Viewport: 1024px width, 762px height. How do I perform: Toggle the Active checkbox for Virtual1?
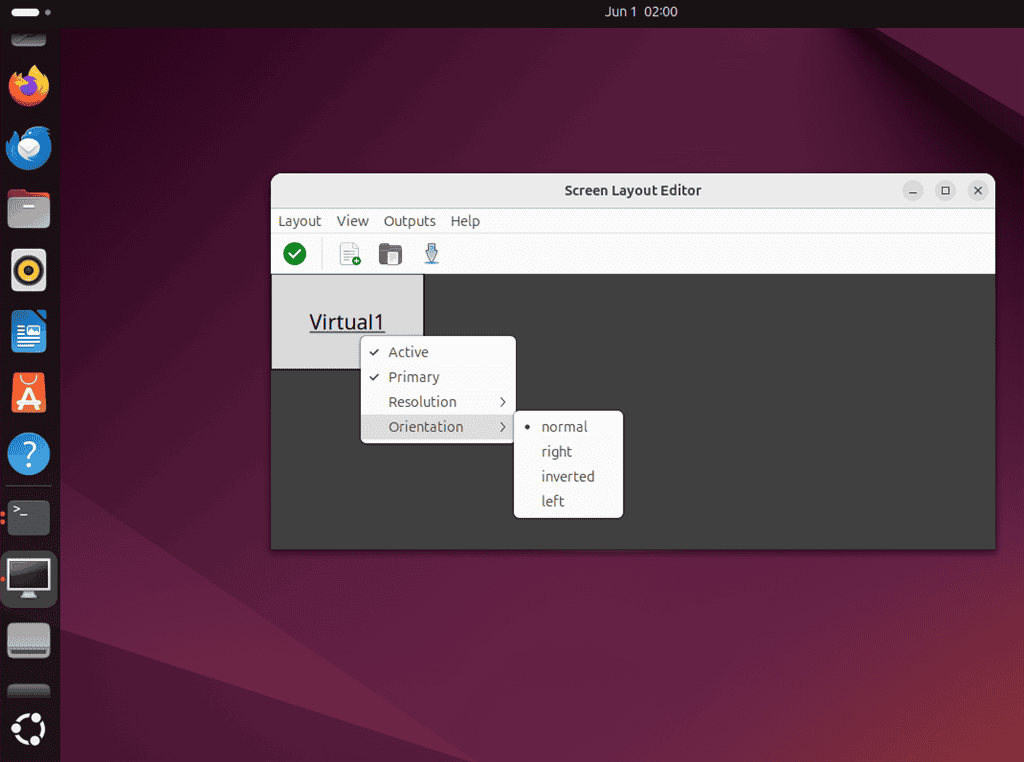coord(438,352)
